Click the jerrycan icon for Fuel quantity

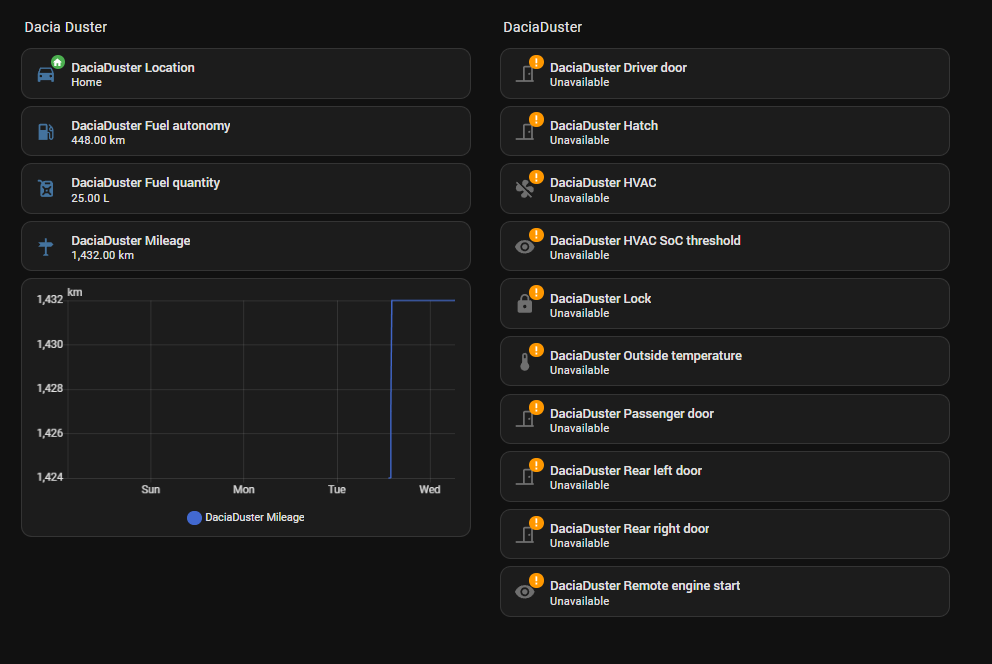tap(46, 189)
